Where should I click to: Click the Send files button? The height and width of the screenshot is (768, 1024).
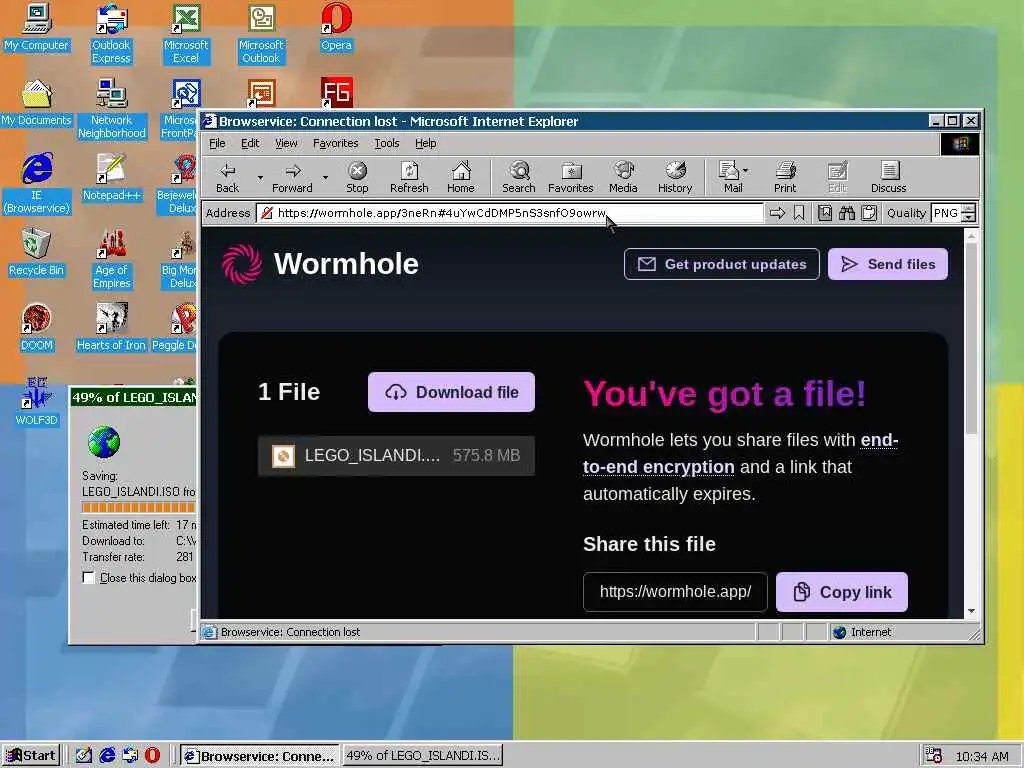[x=888, y=264]
